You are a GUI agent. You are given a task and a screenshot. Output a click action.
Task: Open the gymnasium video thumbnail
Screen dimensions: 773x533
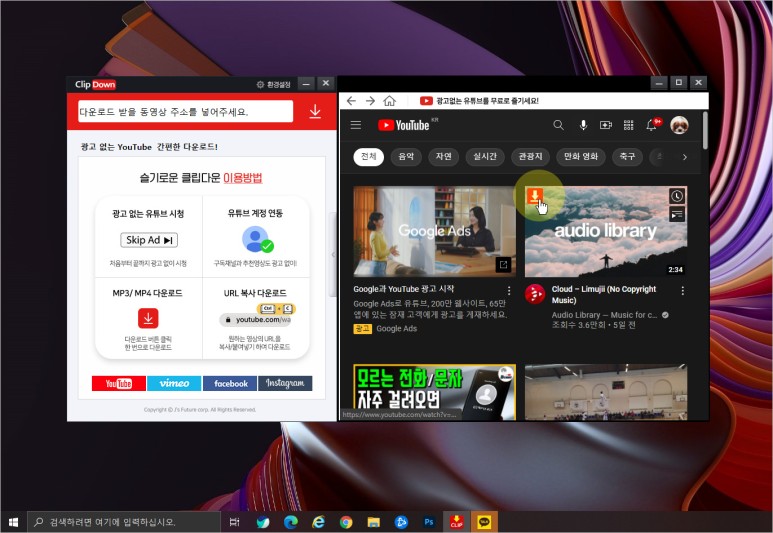[606, 392]
